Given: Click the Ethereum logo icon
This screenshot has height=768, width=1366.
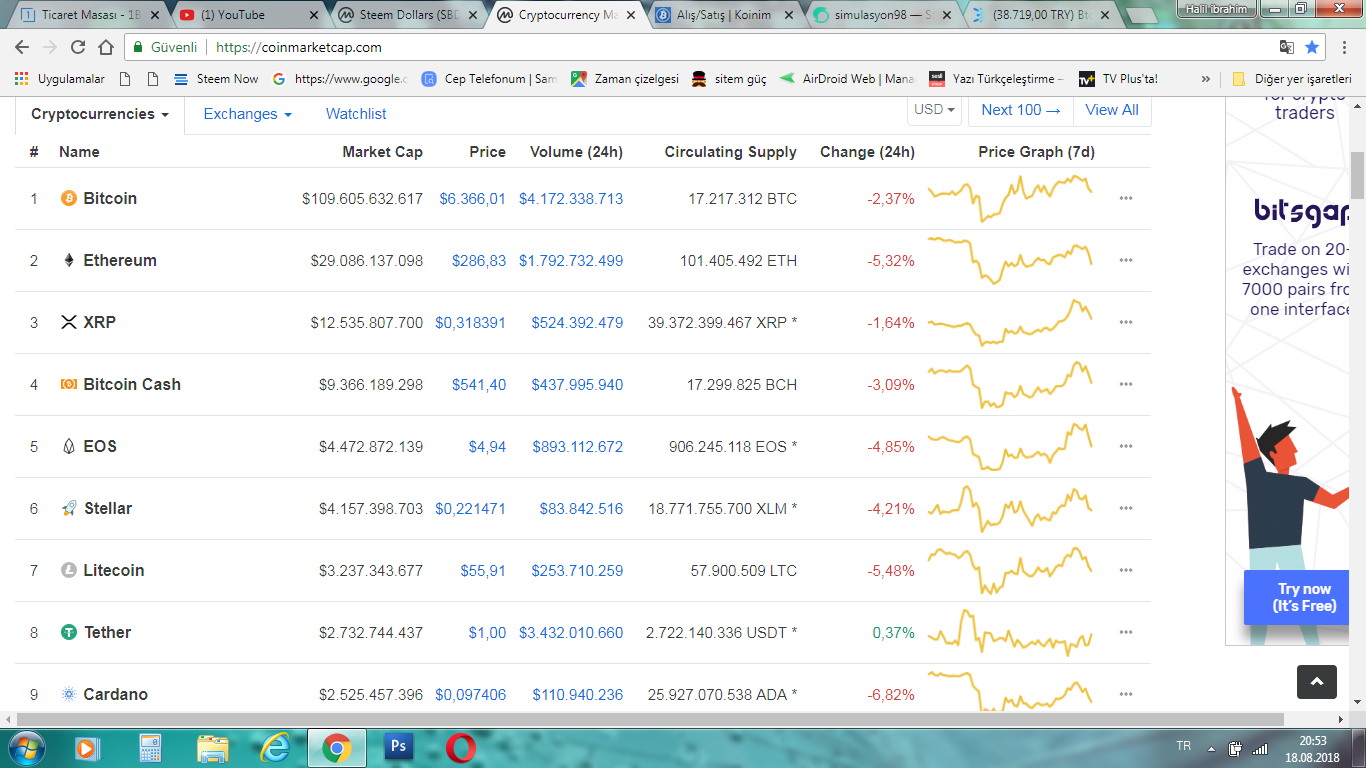Looking at the screenshot, I should (x=69, y=260).
